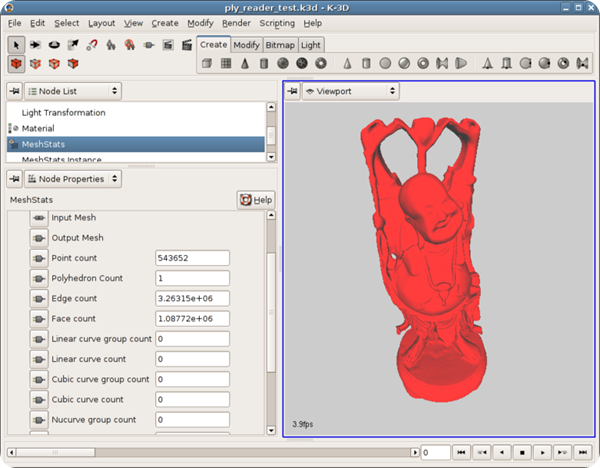The height and width of the screenshot is (468, 600).
Task: Open the Viewport panel type dropdown
Action: click(351, 91)
